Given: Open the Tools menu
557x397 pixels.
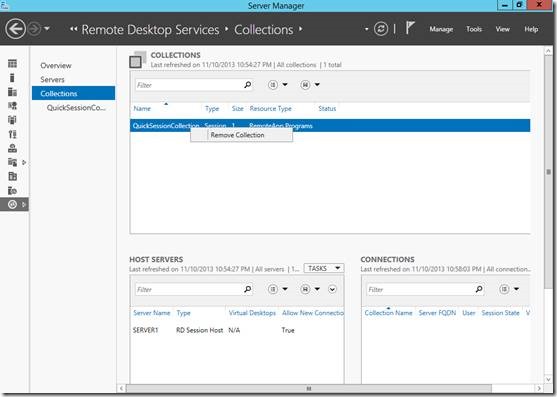Looking at the screenshot, I should pyautogui.click(x=474, y=29).
